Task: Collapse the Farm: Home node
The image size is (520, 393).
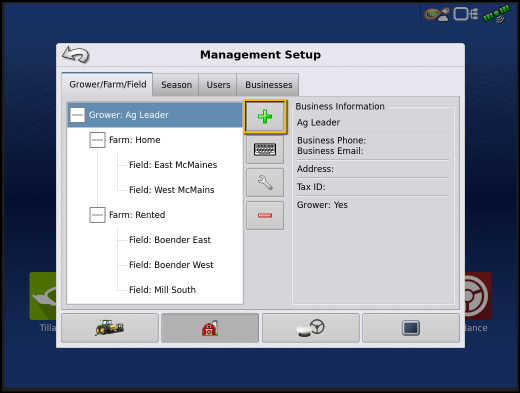Action: [x=97, y=140]
